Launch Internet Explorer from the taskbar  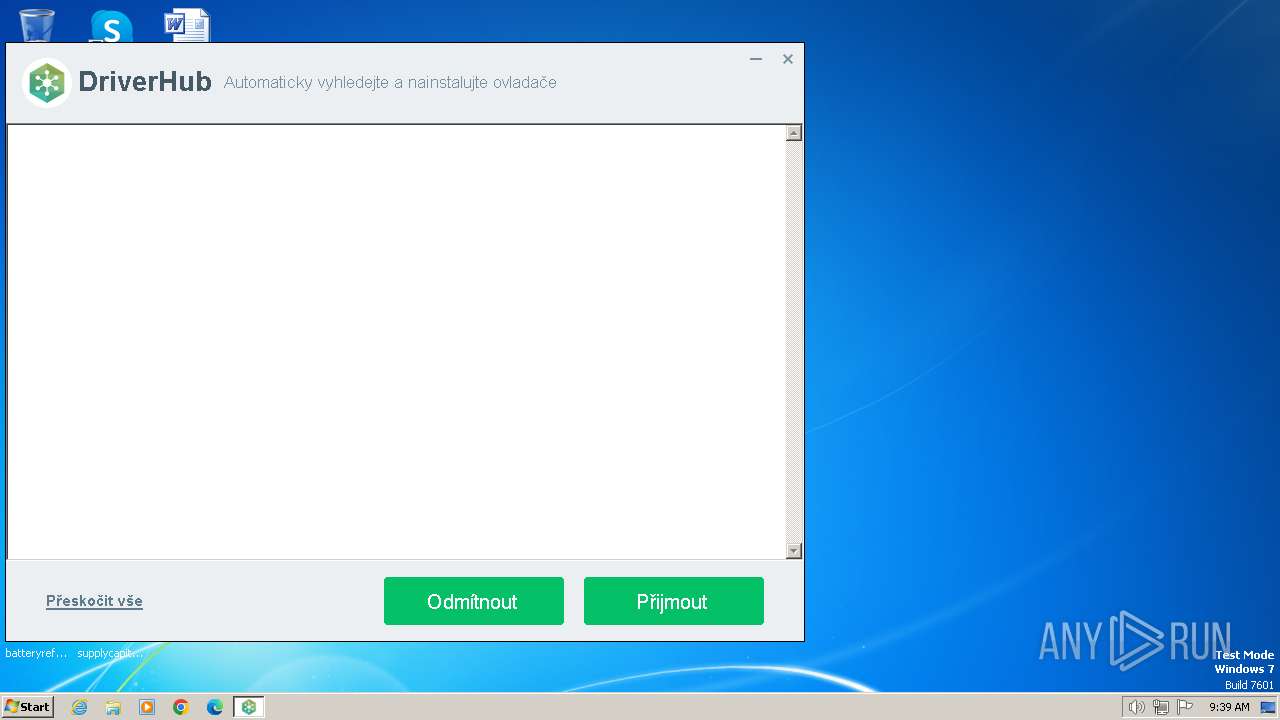pos(79,707)
